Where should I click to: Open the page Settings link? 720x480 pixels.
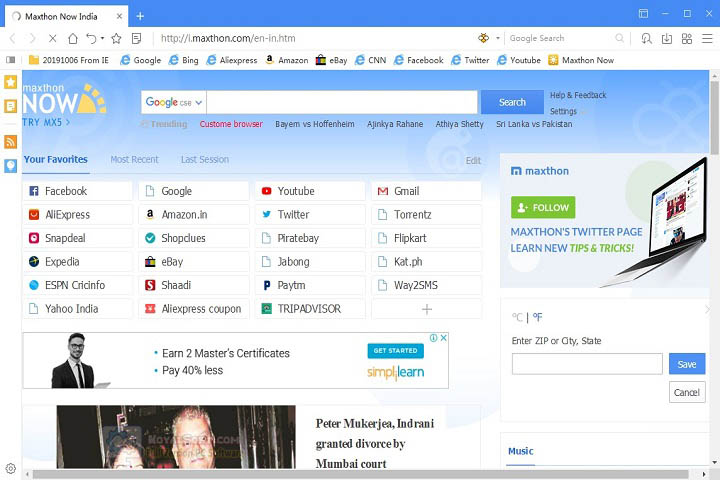point(563,112)
